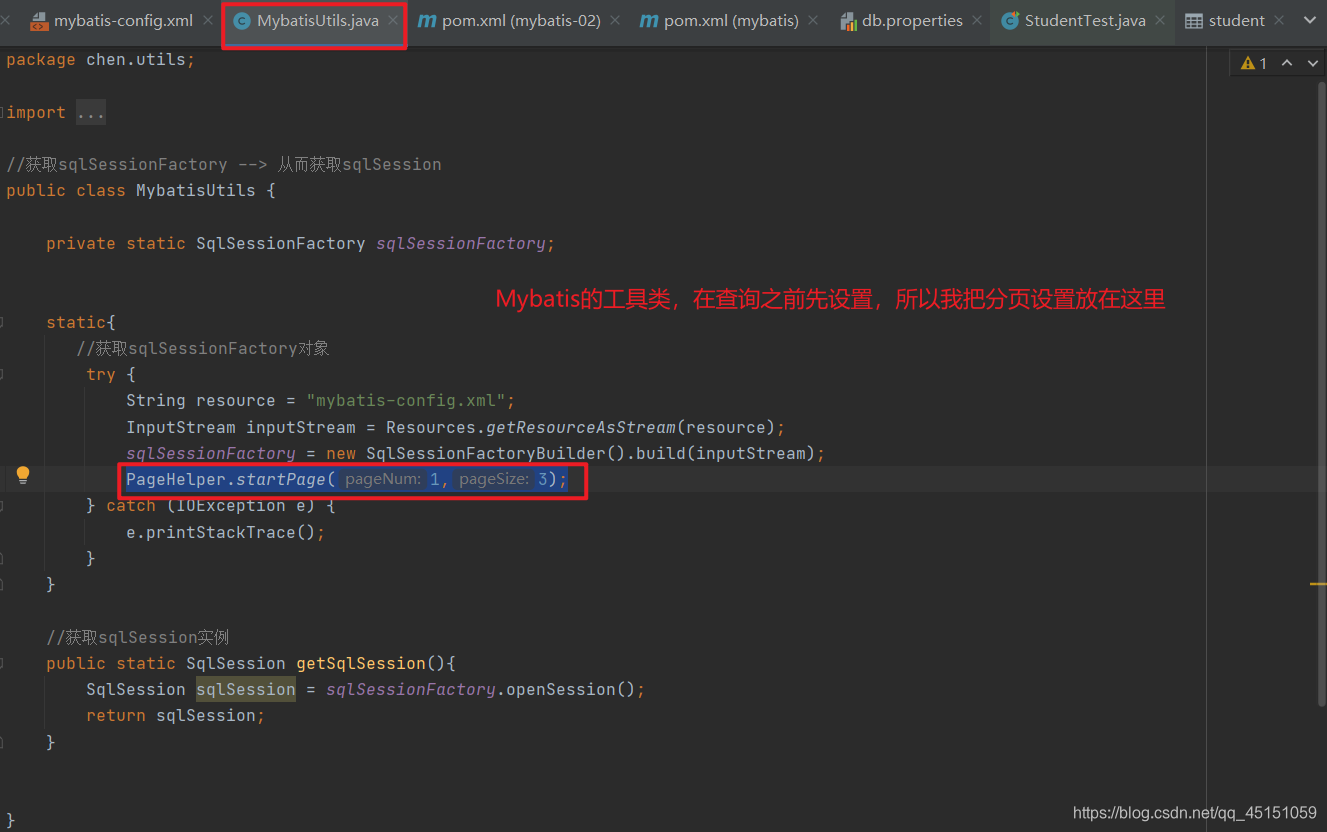Click the MybatisUtils class name declaration

coord(196,190)
